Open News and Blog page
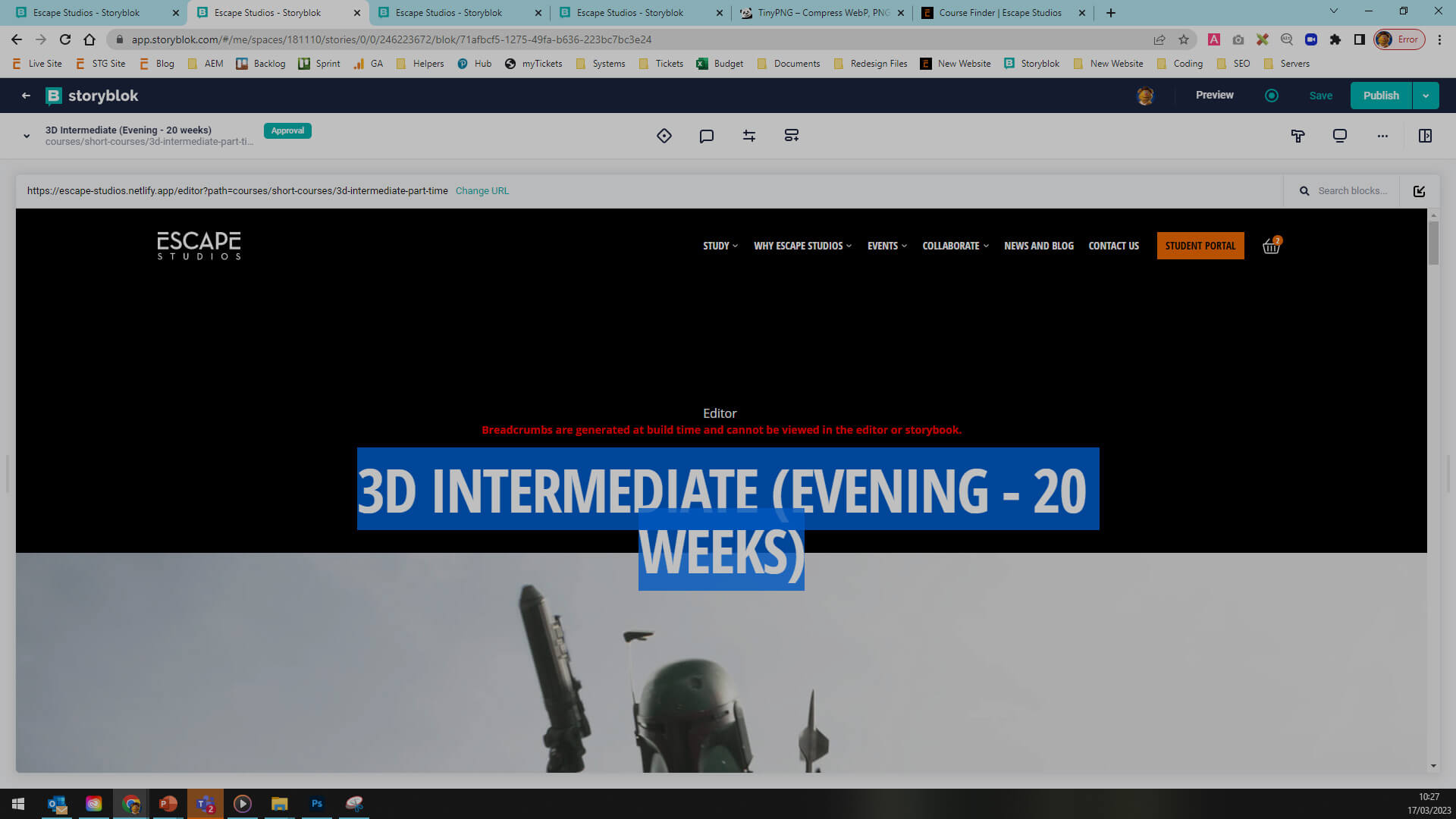The height and width of the screenshot is (819, 1456). [1039, 246]
